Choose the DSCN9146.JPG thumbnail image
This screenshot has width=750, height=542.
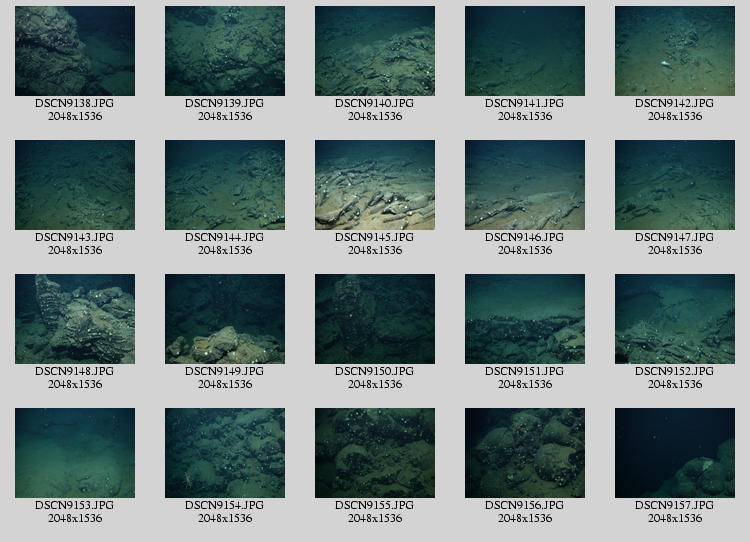(525, 185)
